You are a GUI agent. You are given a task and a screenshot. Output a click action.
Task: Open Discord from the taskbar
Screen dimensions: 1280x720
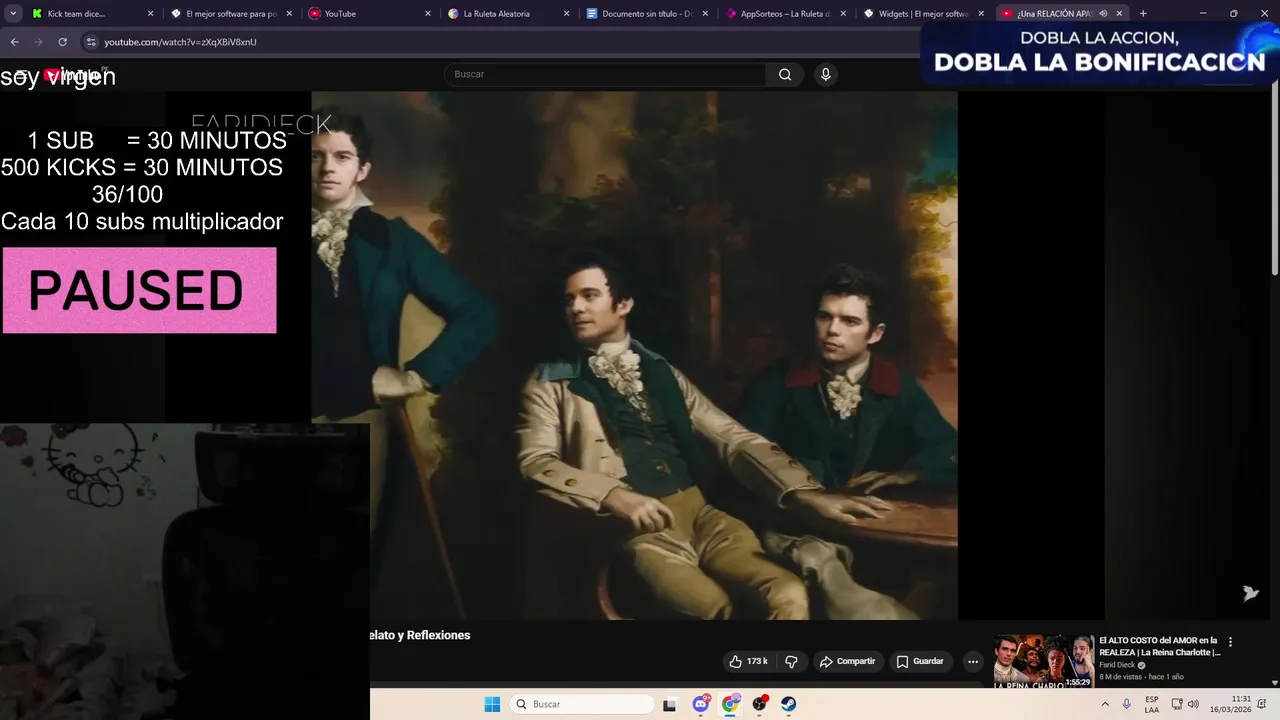(x=701, y=704)
